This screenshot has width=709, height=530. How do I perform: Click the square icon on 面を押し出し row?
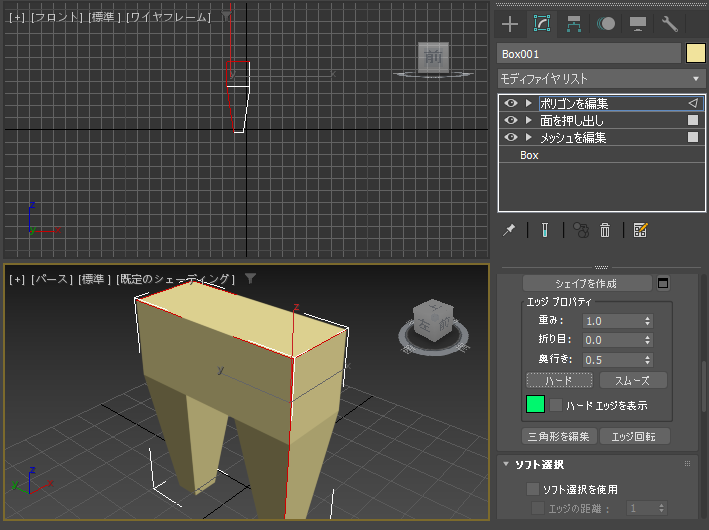click(693, 120)
